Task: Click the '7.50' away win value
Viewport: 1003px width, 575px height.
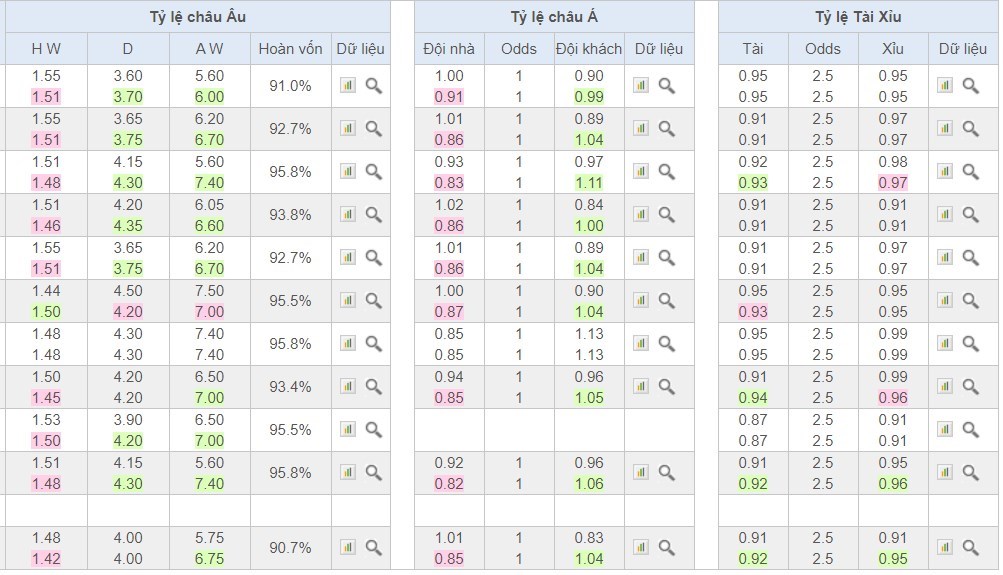Action: pyautogui.click(x=209, y=291)
